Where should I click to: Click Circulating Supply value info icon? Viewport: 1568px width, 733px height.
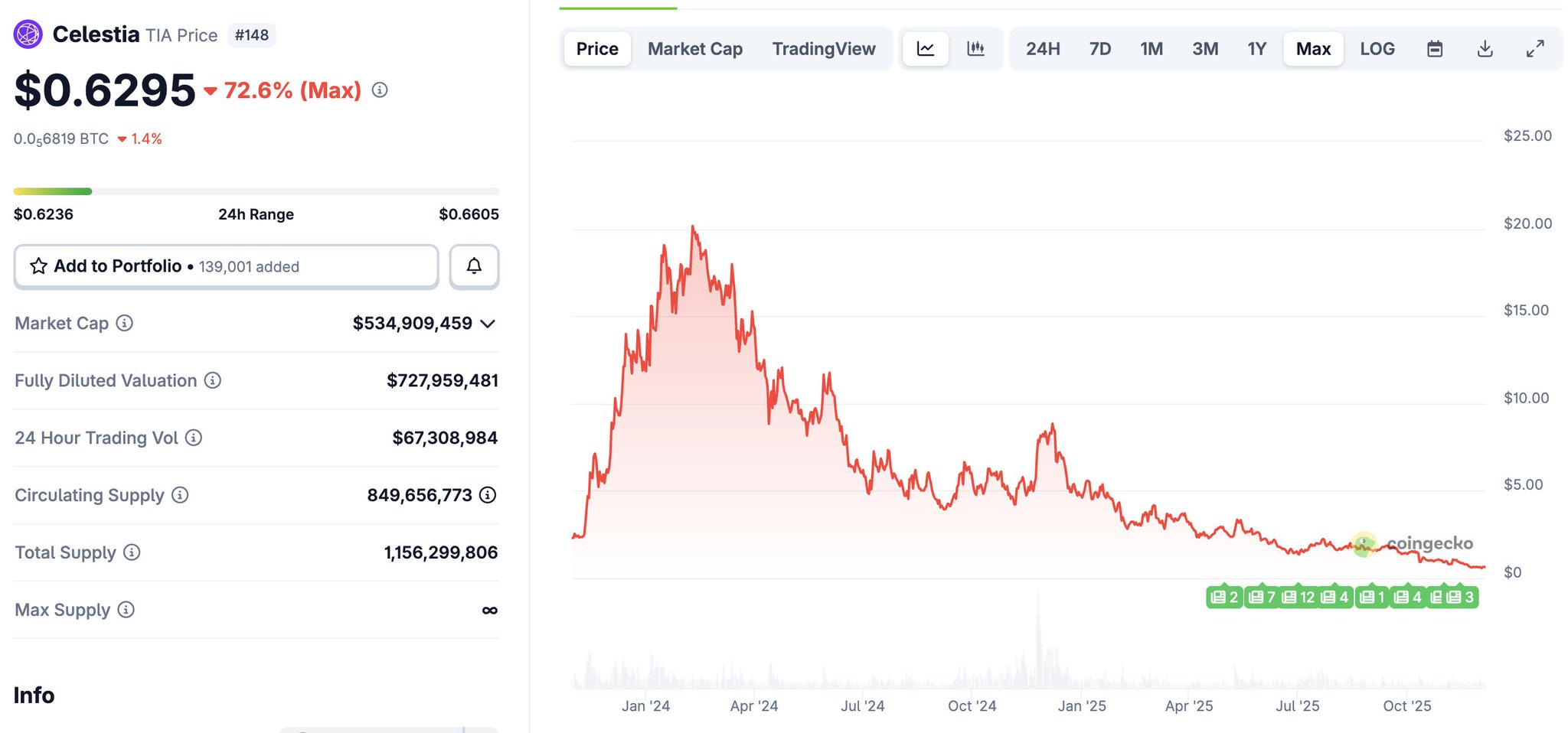pos(488,495)
